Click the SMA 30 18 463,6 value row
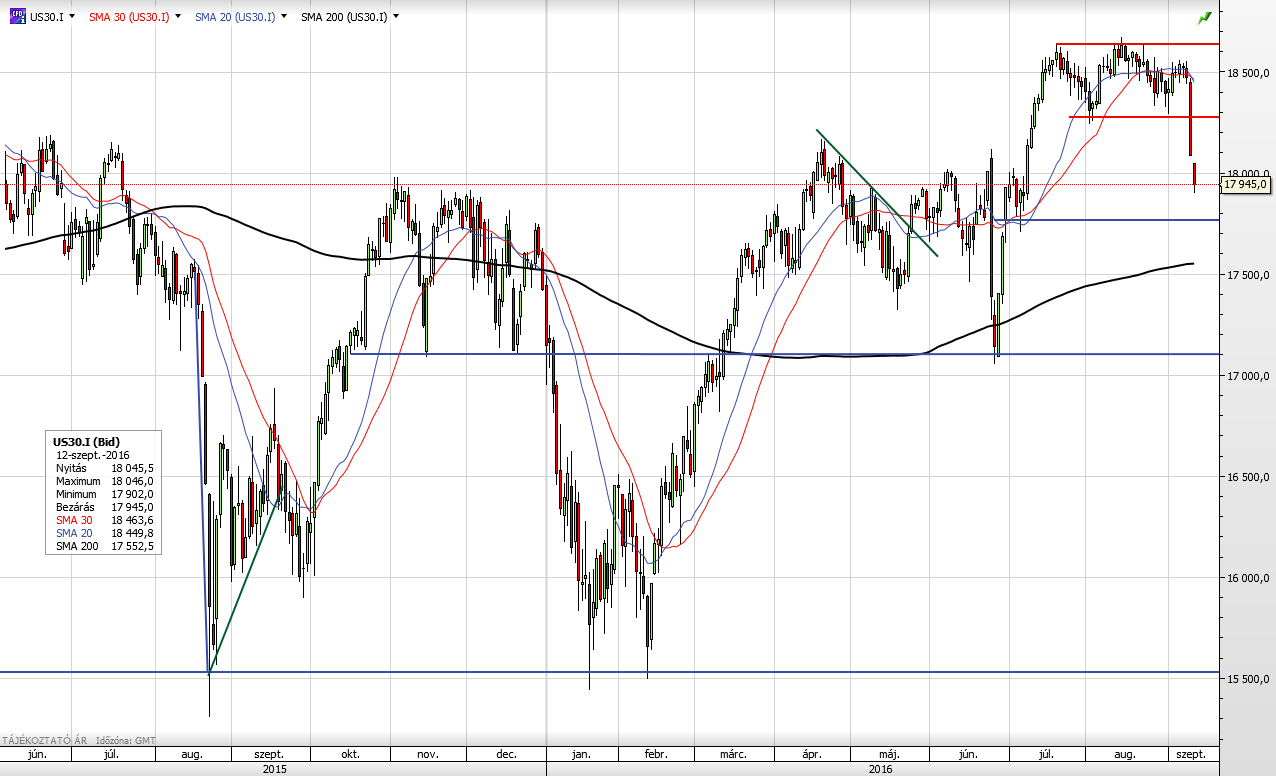 pyautogui.click(x=103, y=520)
